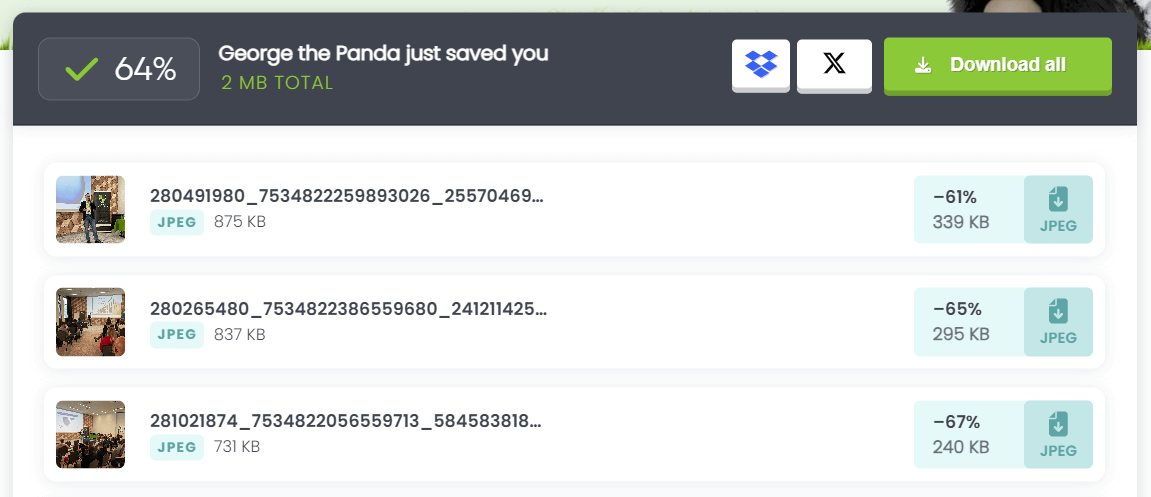This screenshot has height=497, width=1151.
Task: Download the 339 KB compressed JPEG
Action: point(1058,210)
